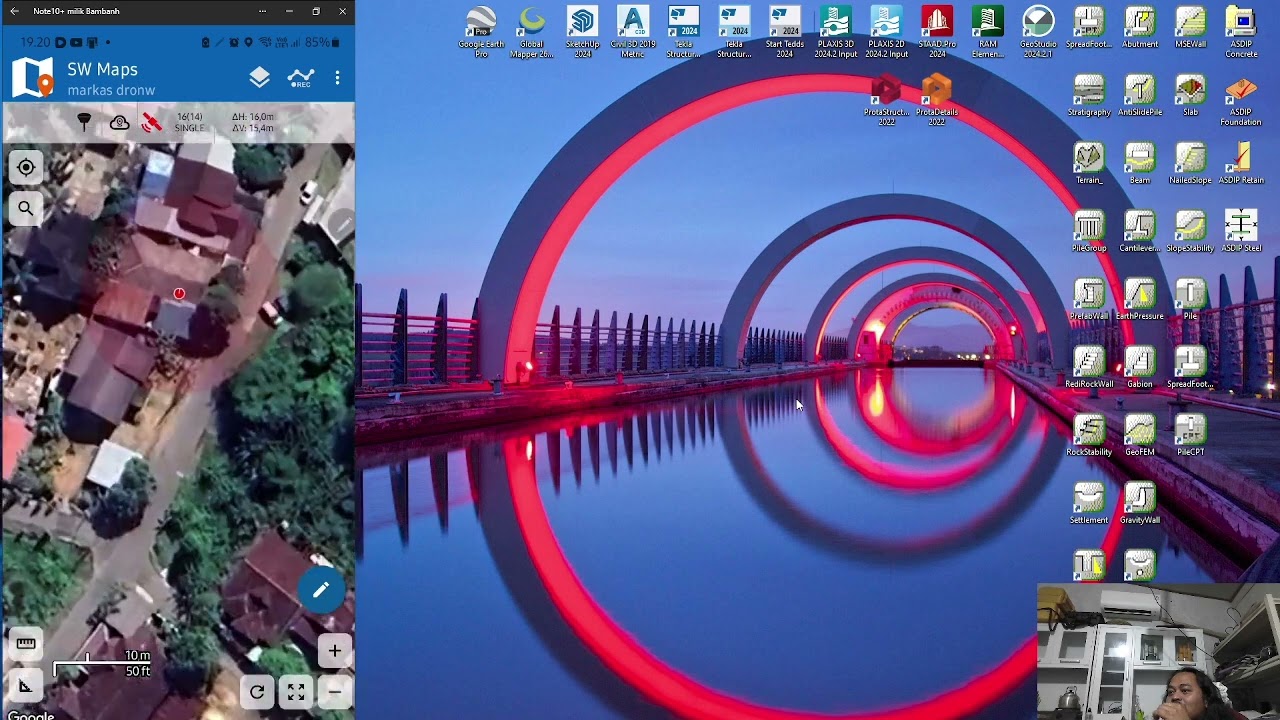The height and width of the screenshot is (720, 1280).
Task: Select Slab desktop shortcut
Action: (1190, 96)
